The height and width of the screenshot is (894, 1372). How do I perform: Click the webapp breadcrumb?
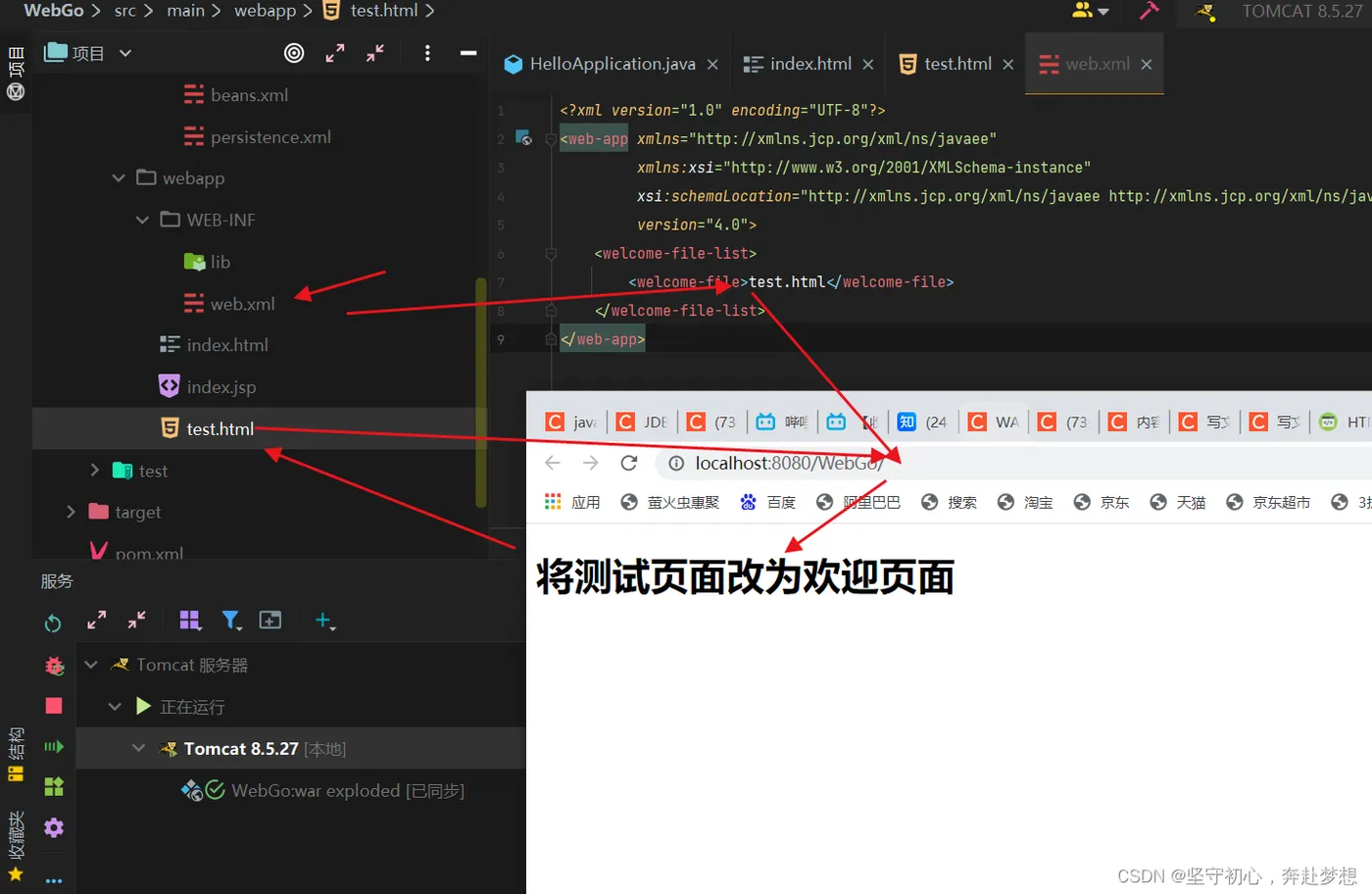265,11
